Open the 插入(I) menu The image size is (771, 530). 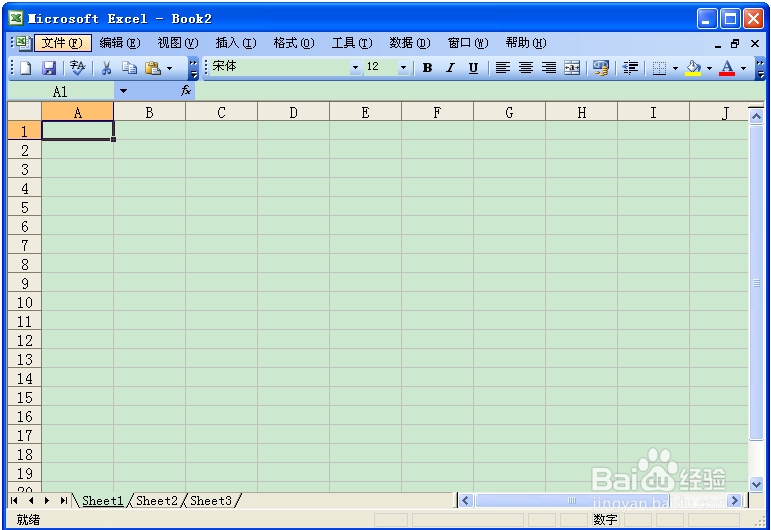[236, 43]
